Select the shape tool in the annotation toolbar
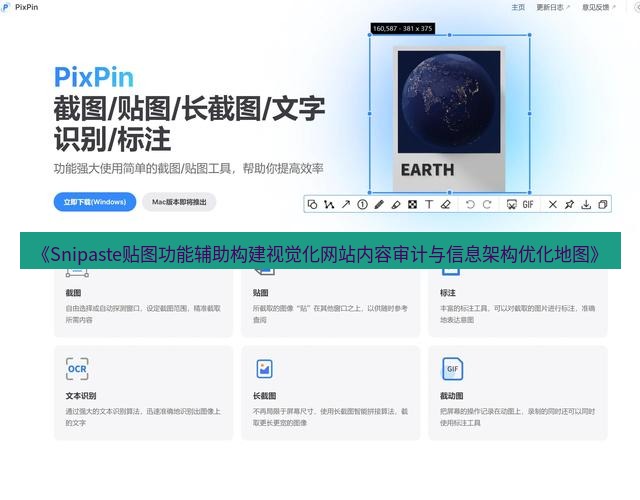The width and height of the screenshot is (640, 500). (312, 204)
